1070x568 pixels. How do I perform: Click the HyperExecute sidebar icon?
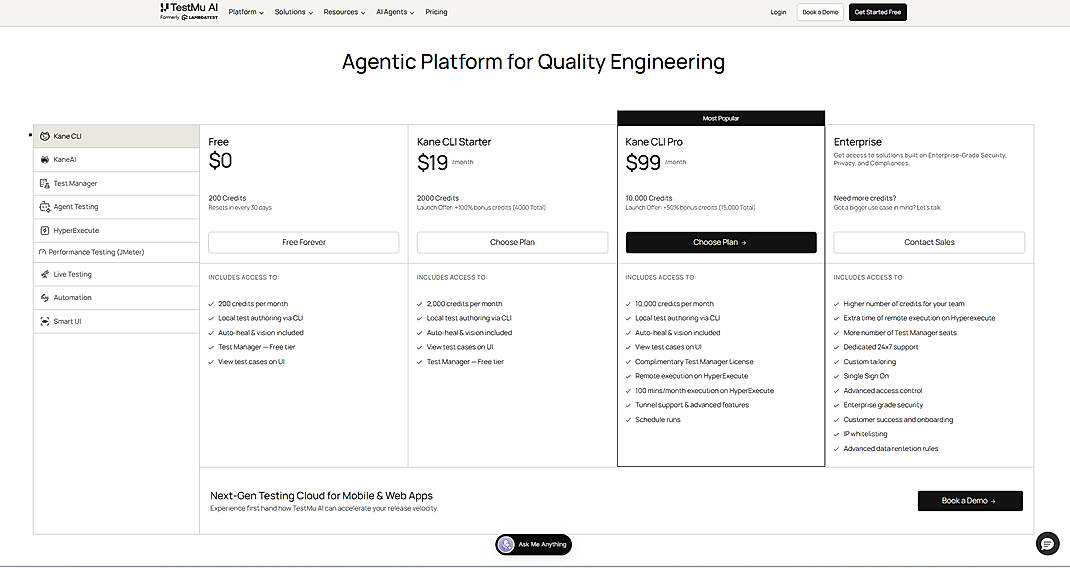click(x=44, y=231)
